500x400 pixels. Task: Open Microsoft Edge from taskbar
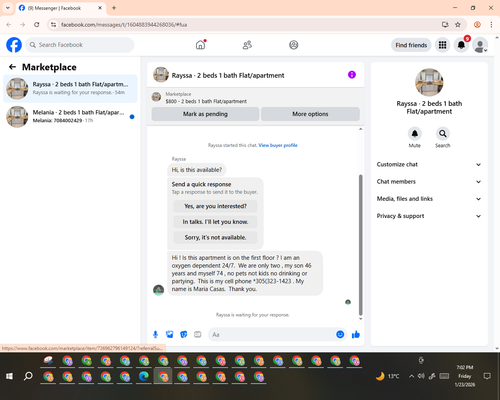pyautogui.click(x=144, y=377)
